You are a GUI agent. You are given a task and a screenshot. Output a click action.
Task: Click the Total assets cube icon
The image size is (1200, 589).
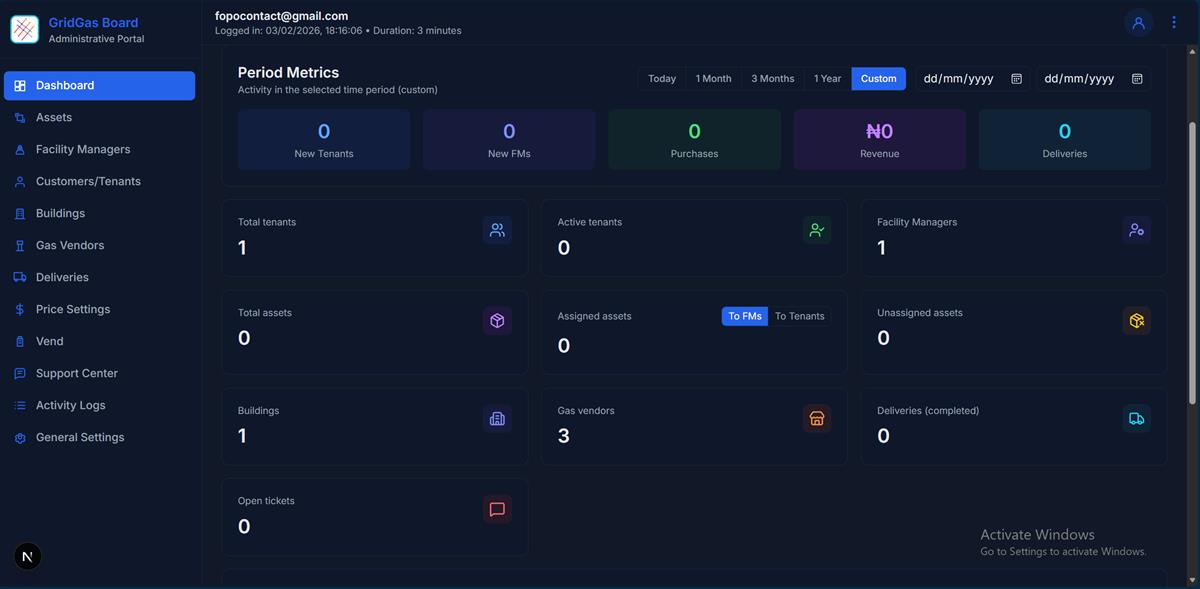(x=497, y=321)
